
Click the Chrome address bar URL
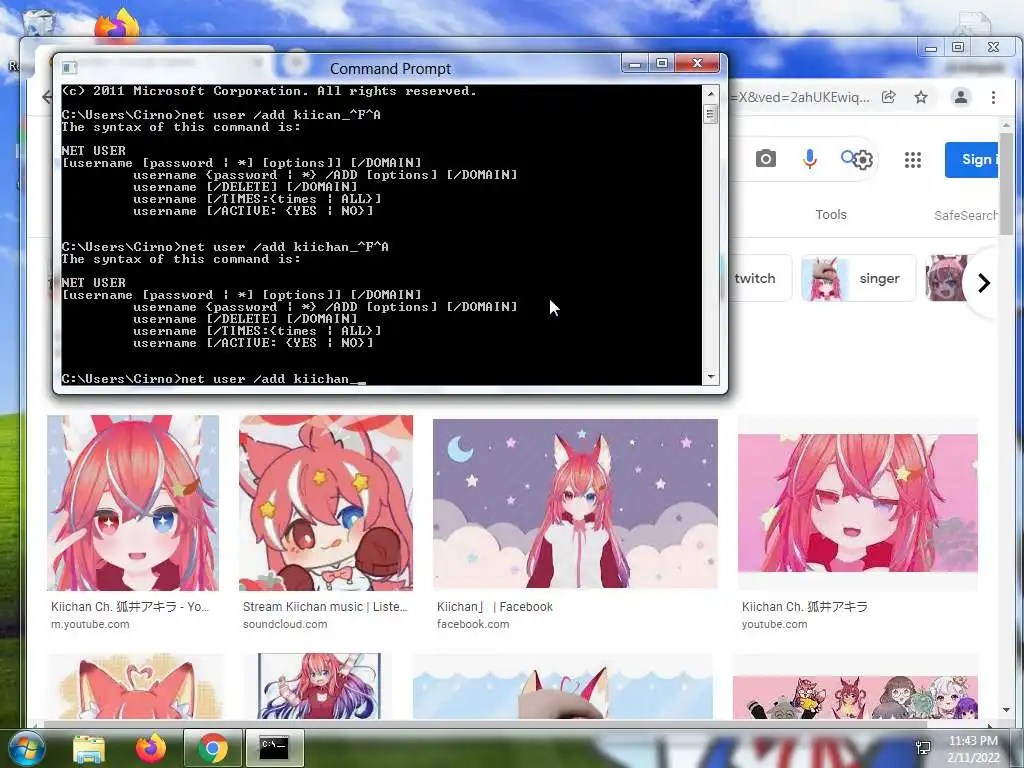(800, 97)
